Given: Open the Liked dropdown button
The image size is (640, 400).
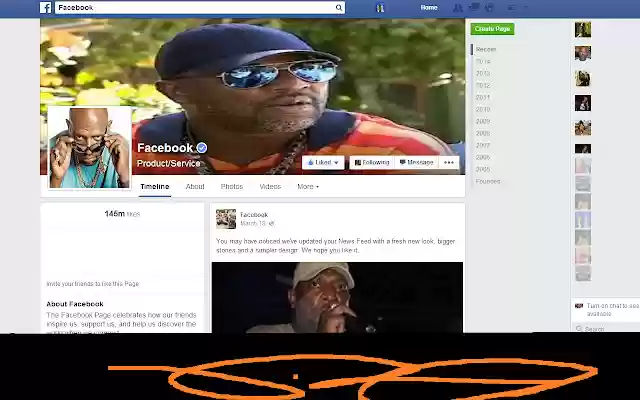Looking at the screenshot, I should point(323,162).
